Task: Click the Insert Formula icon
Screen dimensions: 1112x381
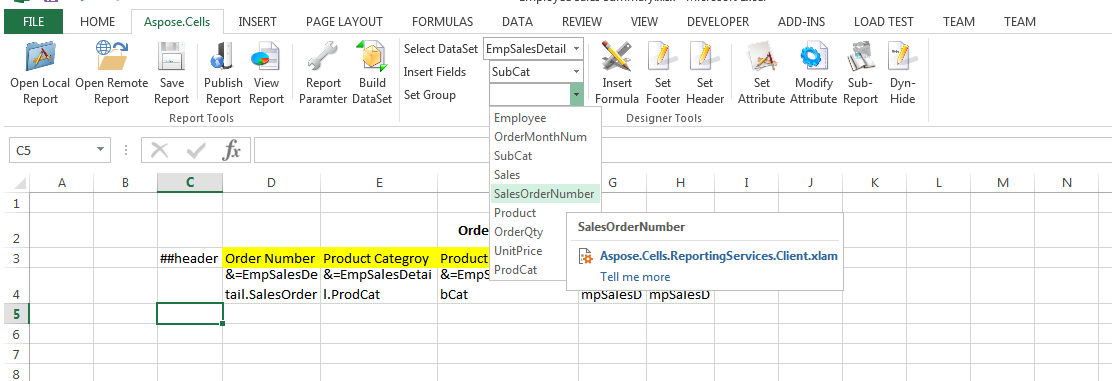Action: pyautogui.click(x=616, y=57)
